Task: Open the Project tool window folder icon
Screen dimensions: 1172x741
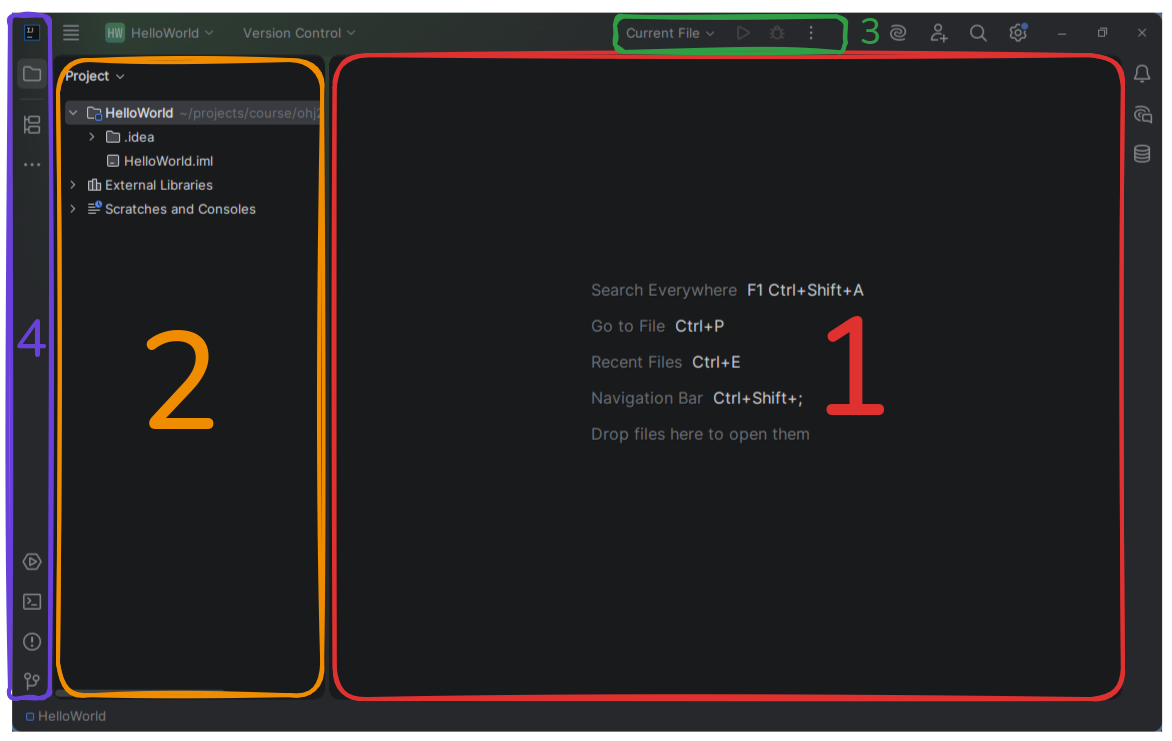Action: point(32,74)
